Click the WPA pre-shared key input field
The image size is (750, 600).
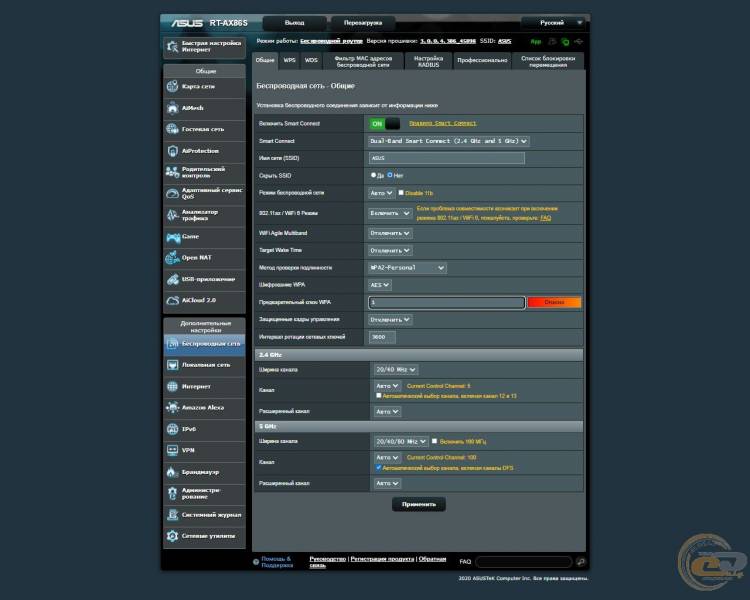[x=447, y=302]
